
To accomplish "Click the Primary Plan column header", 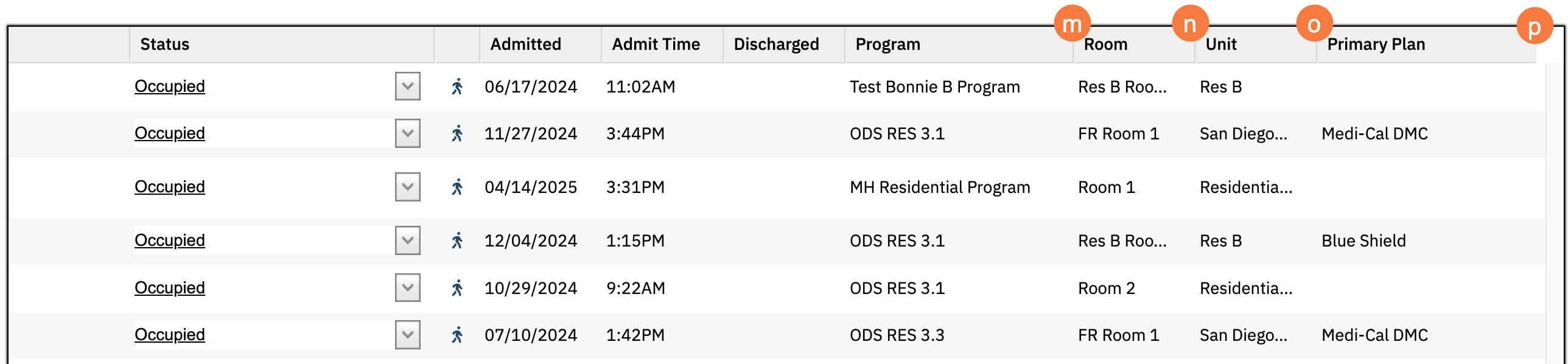I will [x=1376, y=44].
